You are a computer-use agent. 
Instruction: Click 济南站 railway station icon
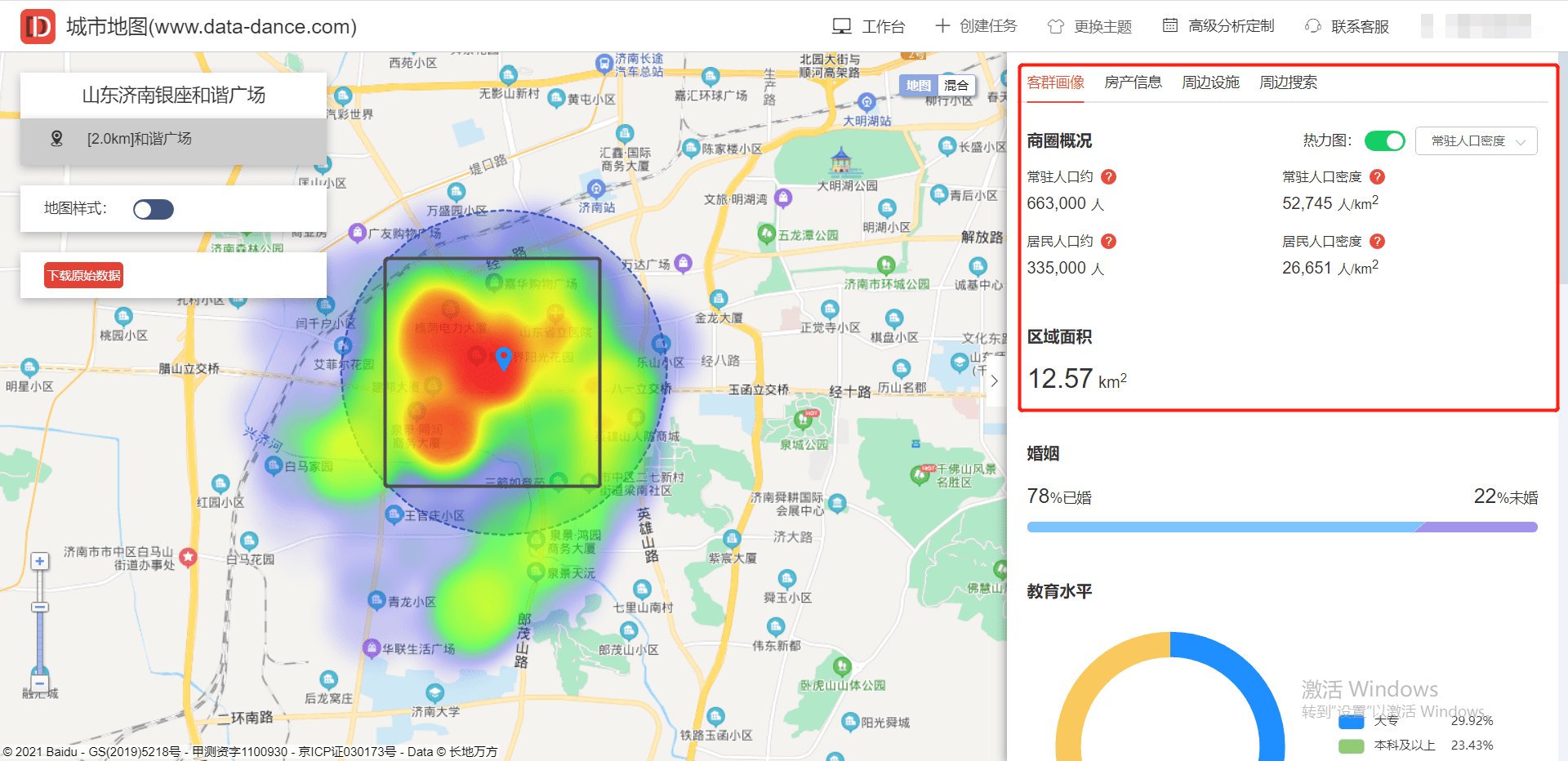pyautogui.click(x=596, y=189)
